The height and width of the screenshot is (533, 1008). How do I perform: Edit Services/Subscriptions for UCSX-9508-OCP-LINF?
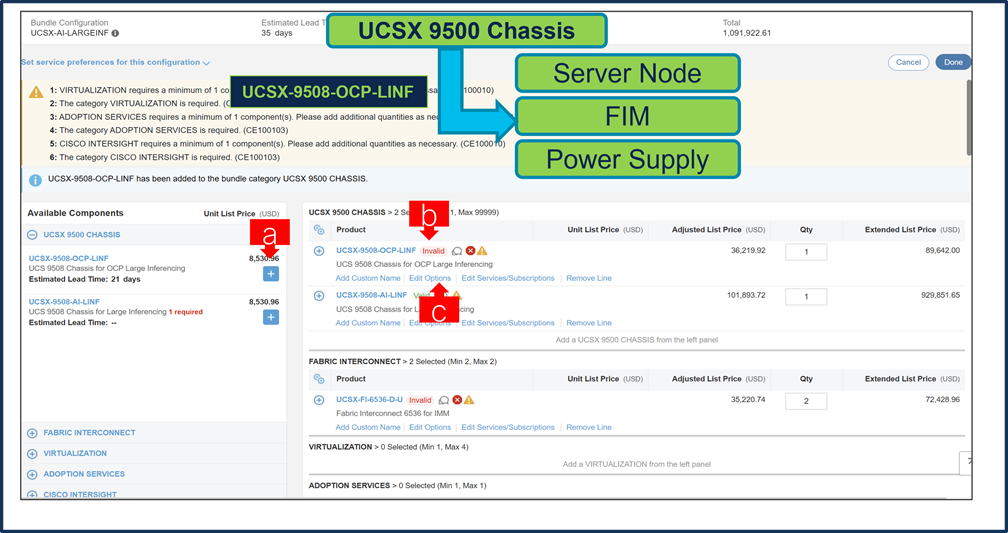point(508,278)
